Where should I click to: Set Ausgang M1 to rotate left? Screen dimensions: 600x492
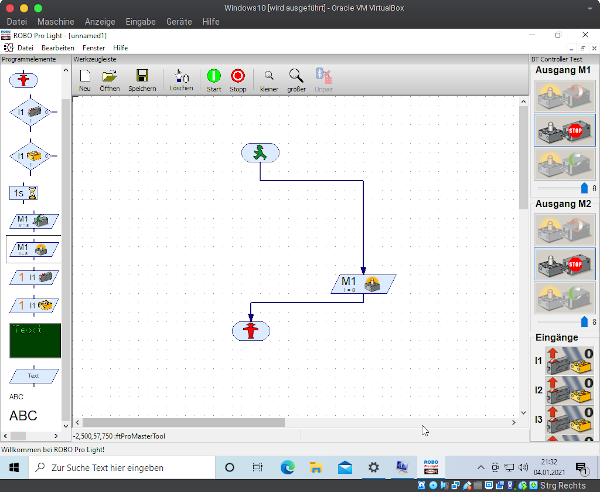[564, 96]
